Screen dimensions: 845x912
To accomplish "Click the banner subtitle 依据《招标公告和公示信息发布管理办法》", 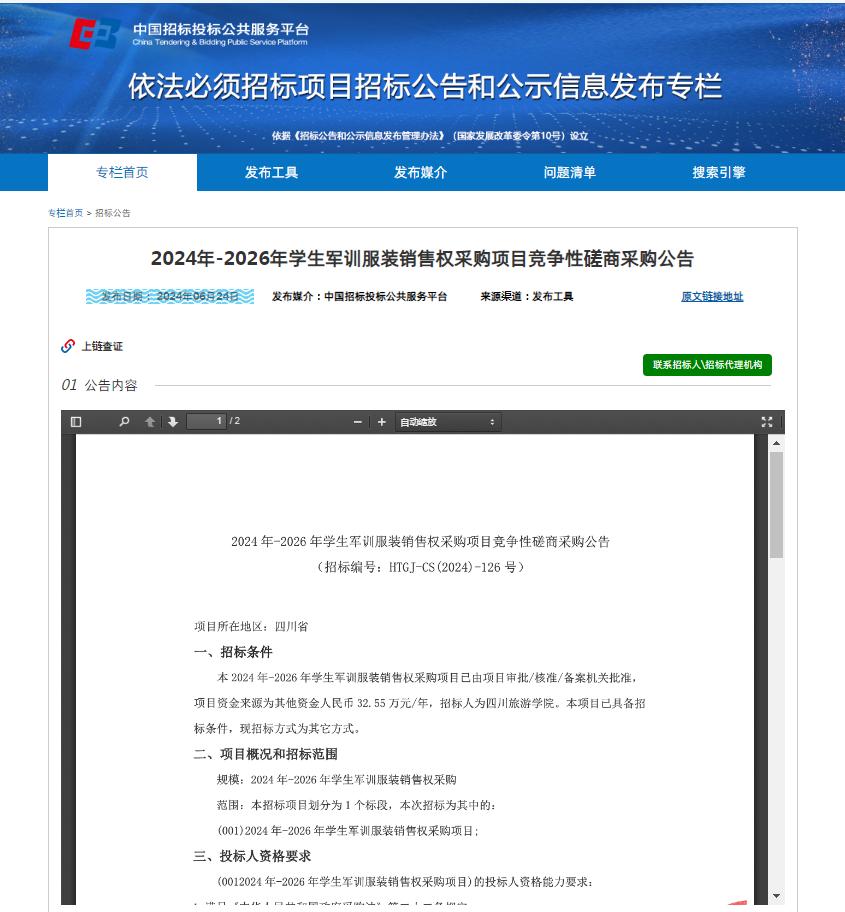I will (x=430, y=136).
